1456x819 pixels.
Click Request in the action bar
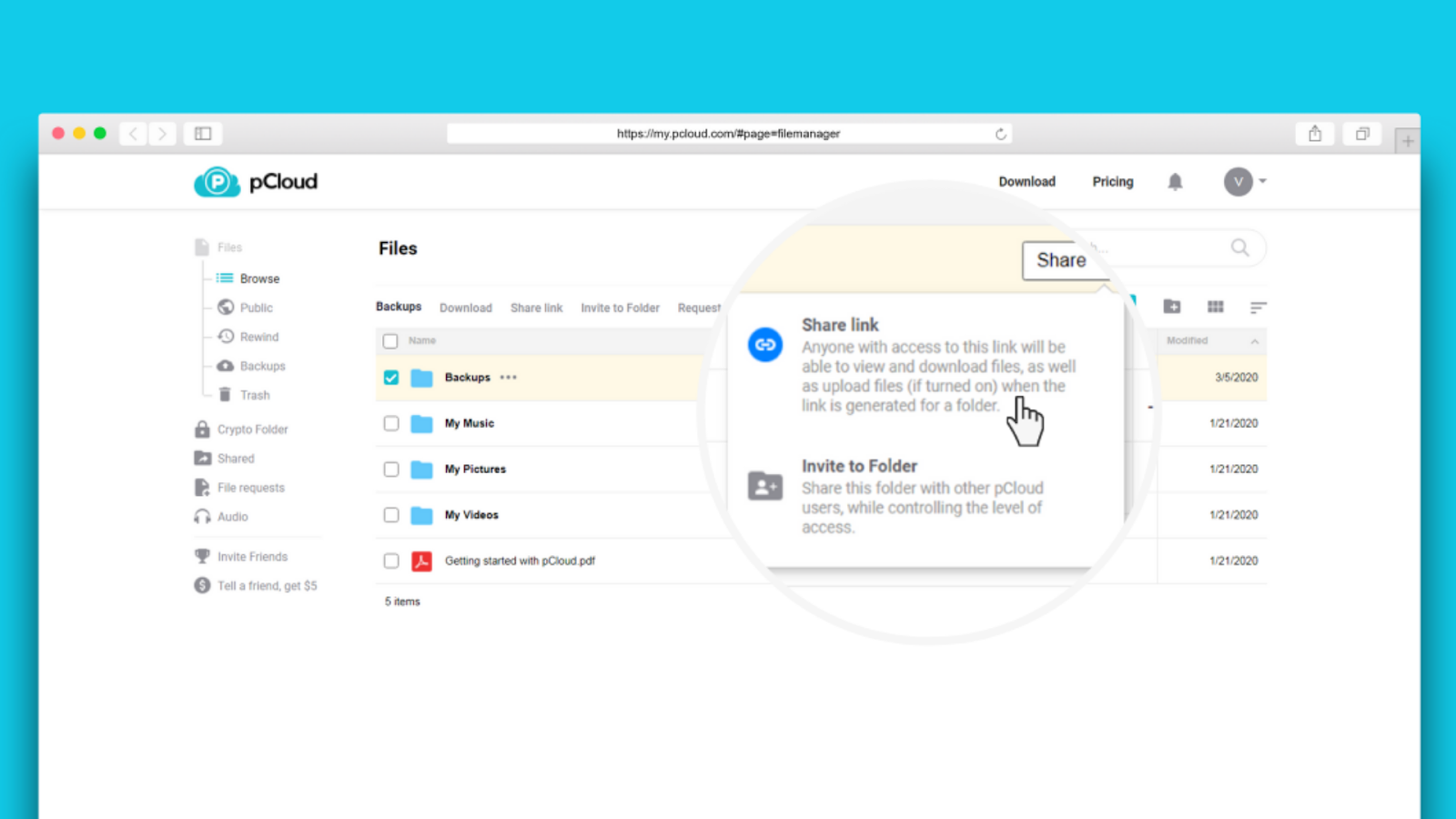(x=699, y=308)
